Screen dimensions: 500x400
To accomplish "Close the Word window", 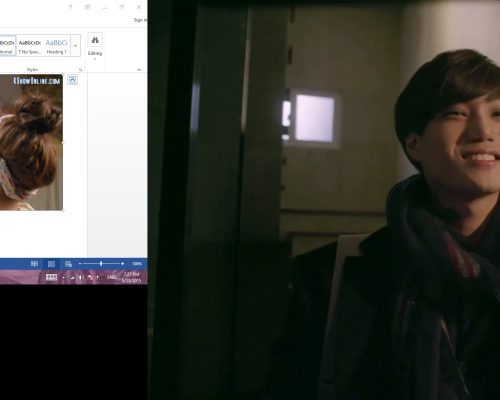I will point(139,7).
